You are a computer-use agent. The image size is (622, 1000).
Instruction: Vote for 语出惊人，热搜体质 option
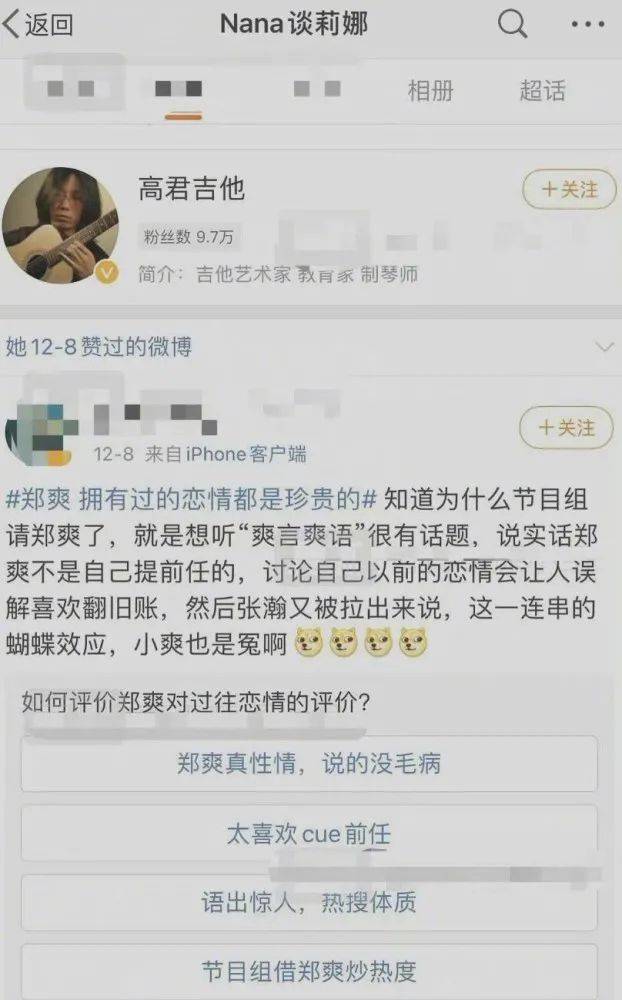click(309, 902)
